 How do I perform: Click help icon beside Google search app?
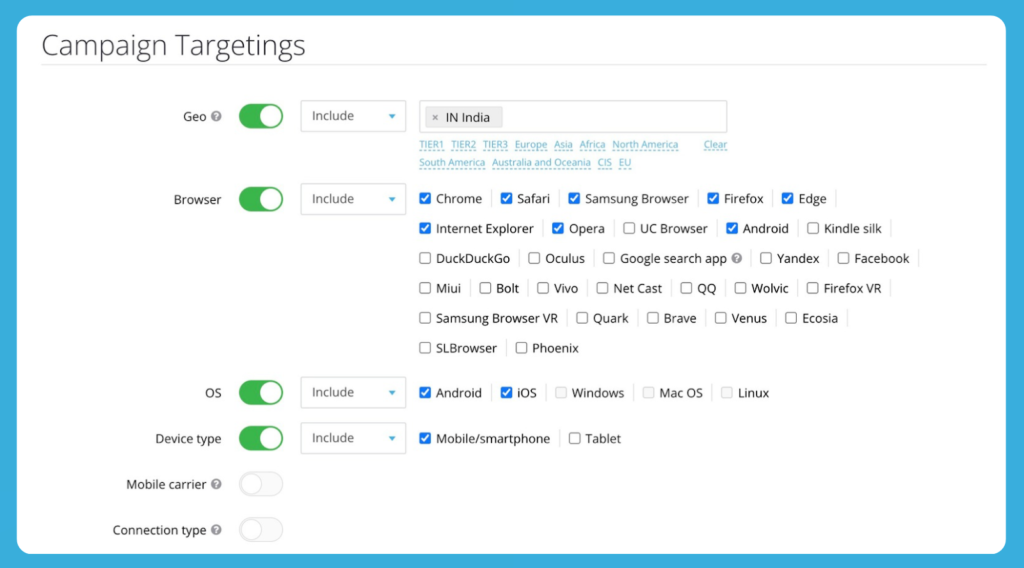point(737,258)
